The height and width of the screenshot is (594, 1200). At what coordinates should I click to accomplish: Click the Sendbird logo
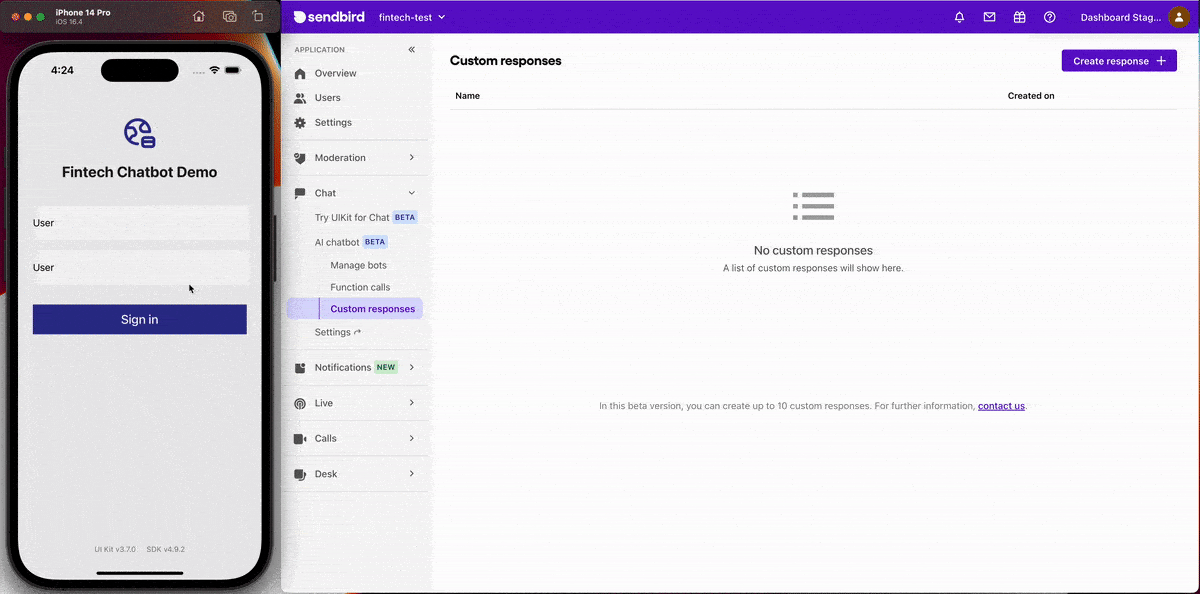(329, 17)
